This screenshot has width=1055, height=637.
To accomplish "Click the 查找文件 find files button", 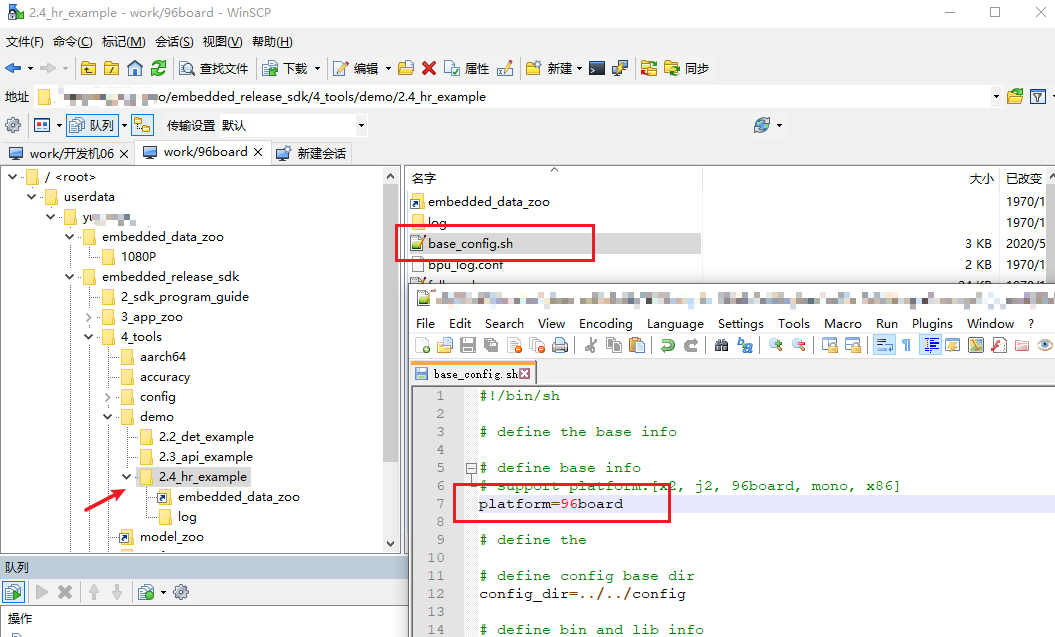I will tap(213, 68).
